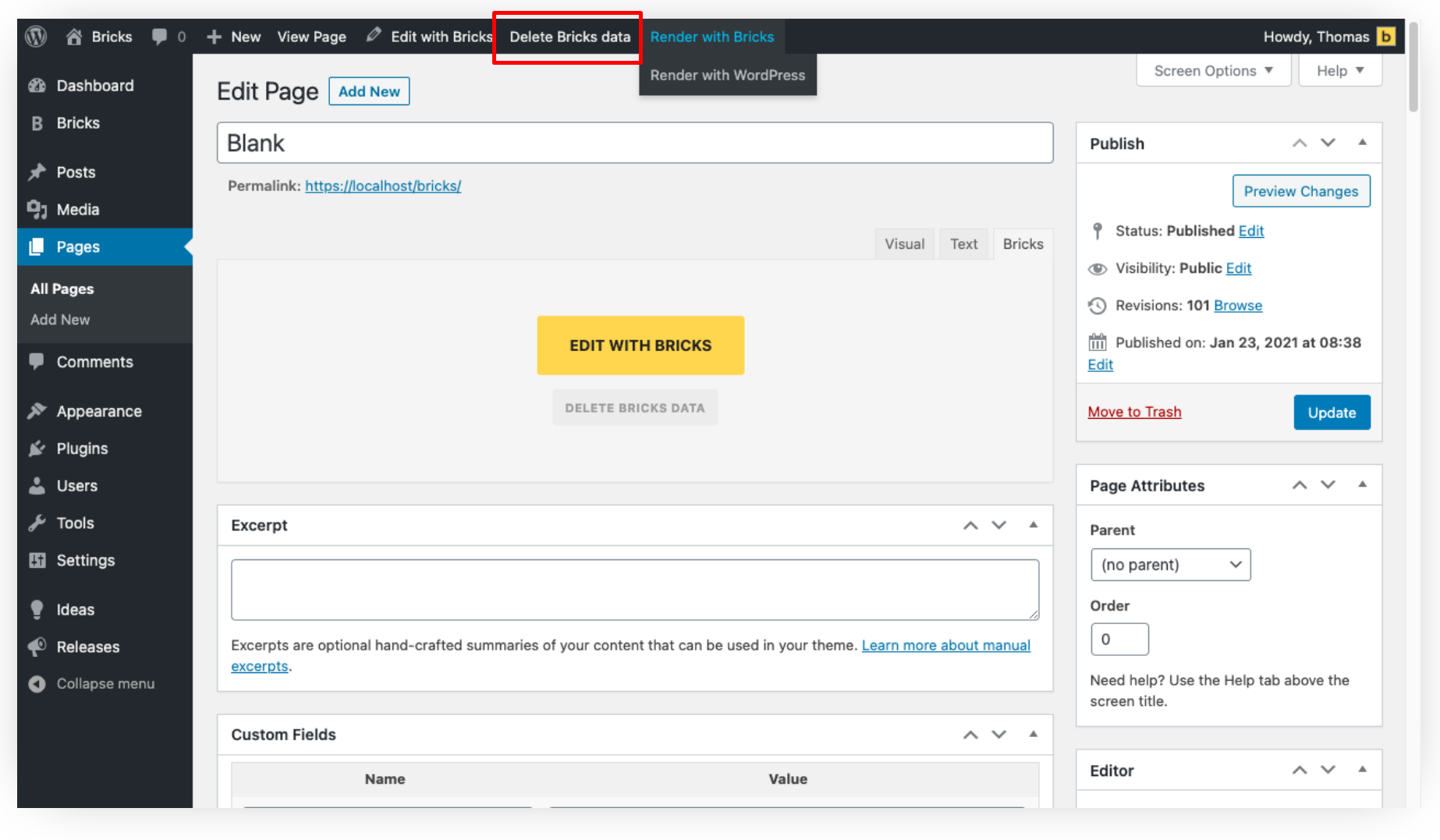The height and width of the screenshot is (840, 1440).
Task: Choose Render with WordPress menu item
Action: pos(727,75)
